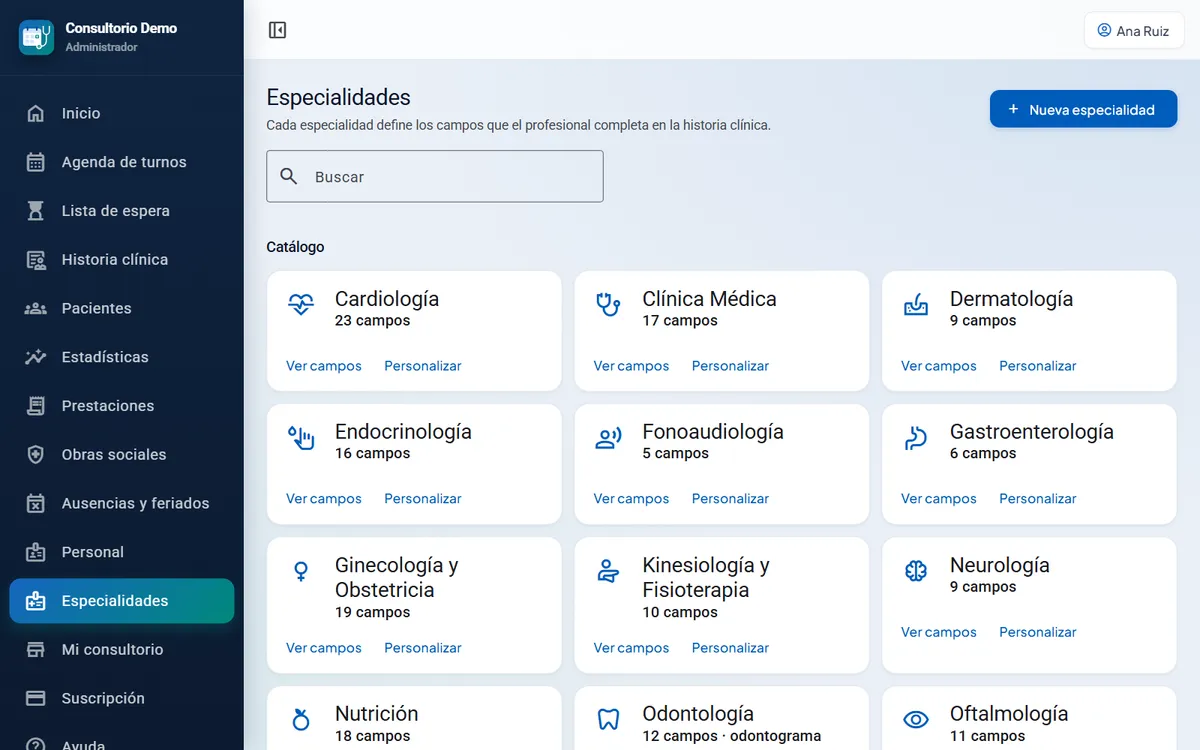Screen dimensions: 1200x750
Task: Click the magnifier icon in the search box
Action: click(289, 176)
